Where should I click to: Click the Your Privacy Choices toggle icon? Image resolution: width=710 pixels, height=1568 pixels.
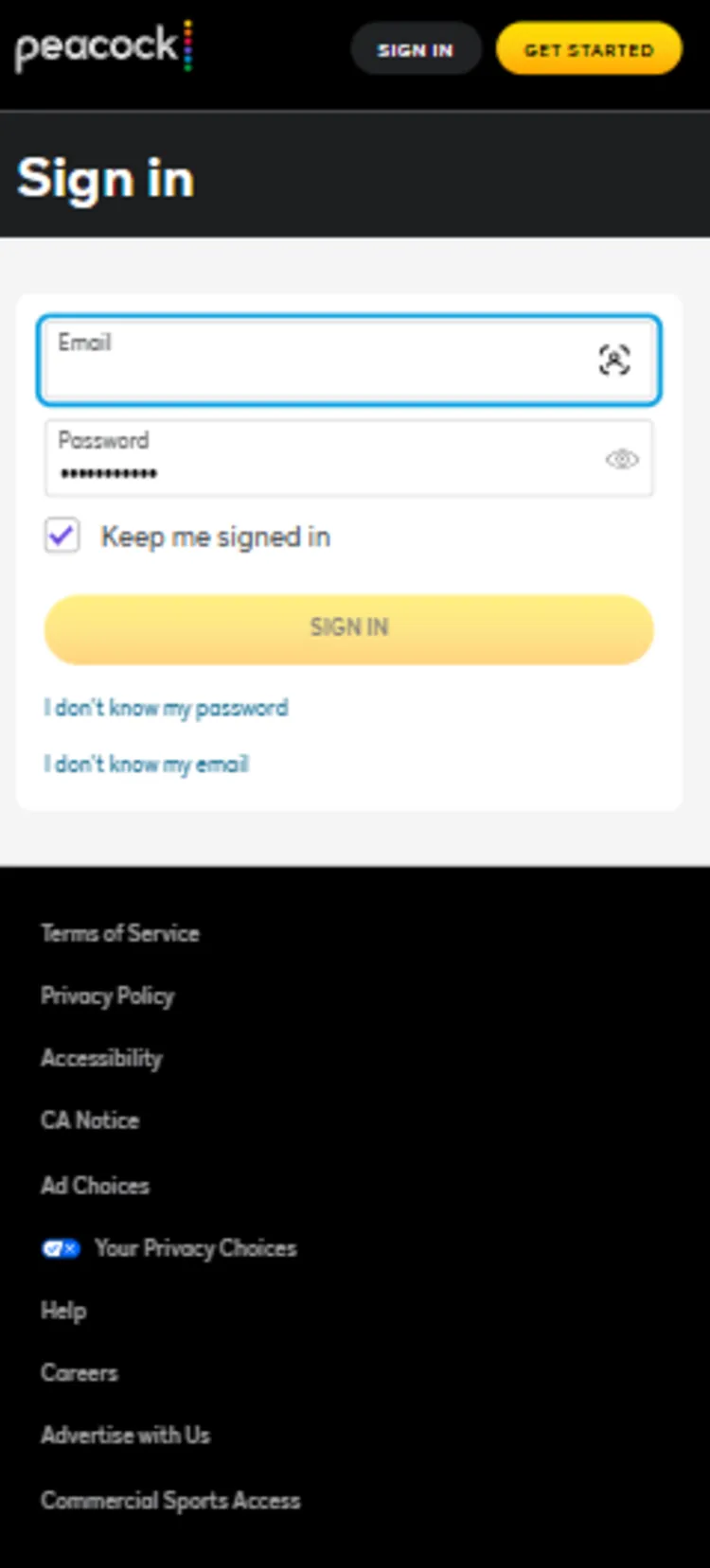pyautogui.click(x=61, y=1248)
